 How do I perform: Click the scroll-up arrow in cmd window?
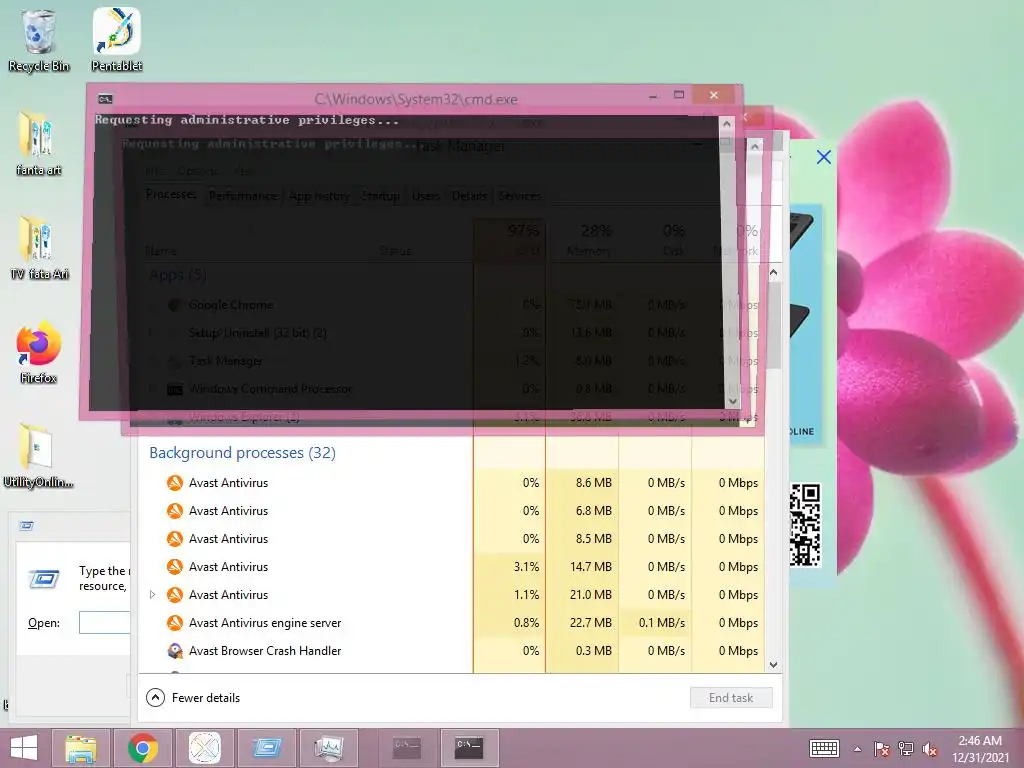(x=727, y=125)
